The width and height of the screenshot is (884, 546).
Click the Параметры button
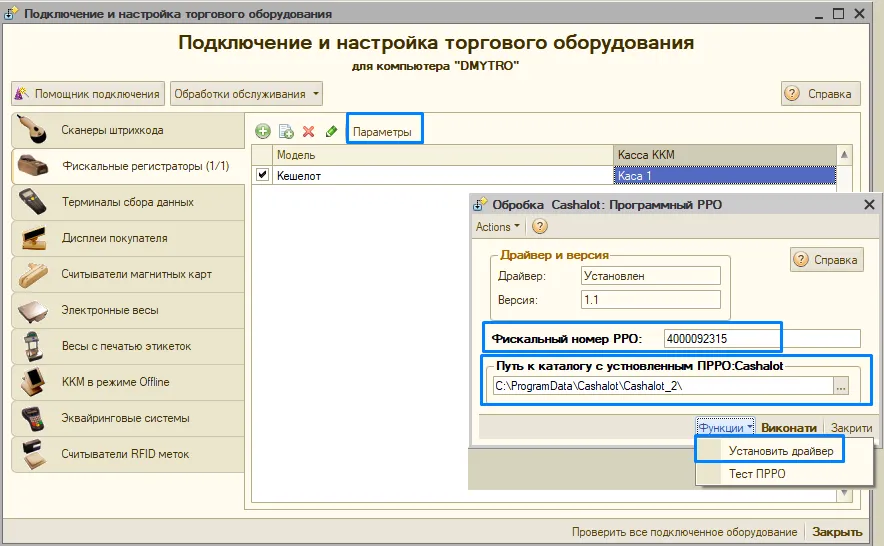[382, 132]
